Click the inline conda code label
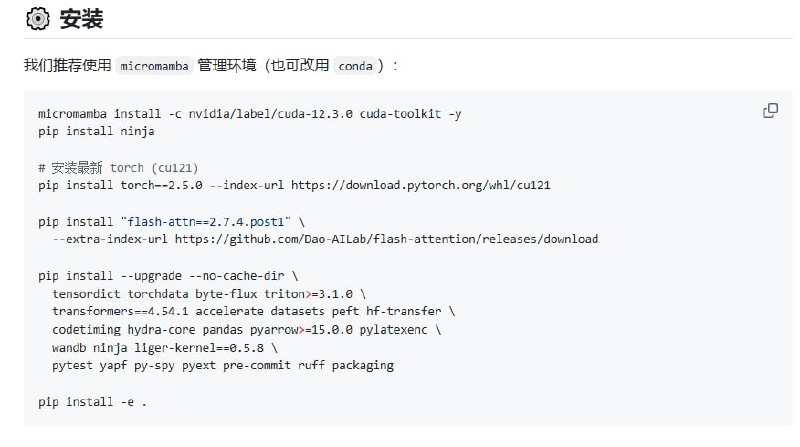Screen dimensions: 800x447 355,66
